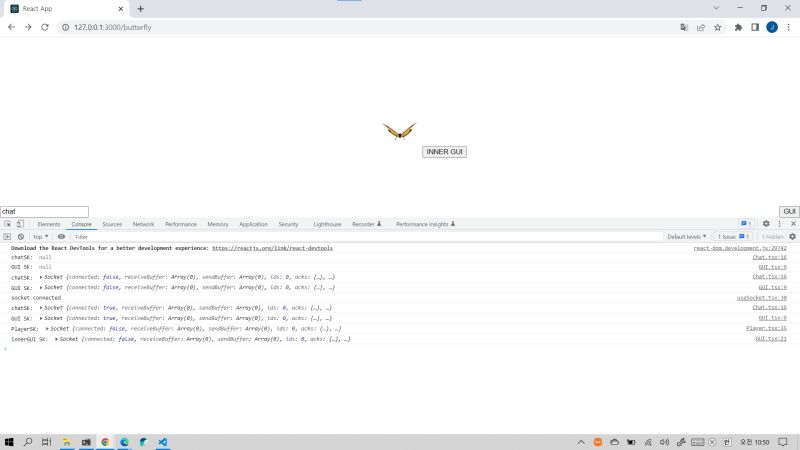
Task: Click the address bar URL
Action: pos(113,28)
